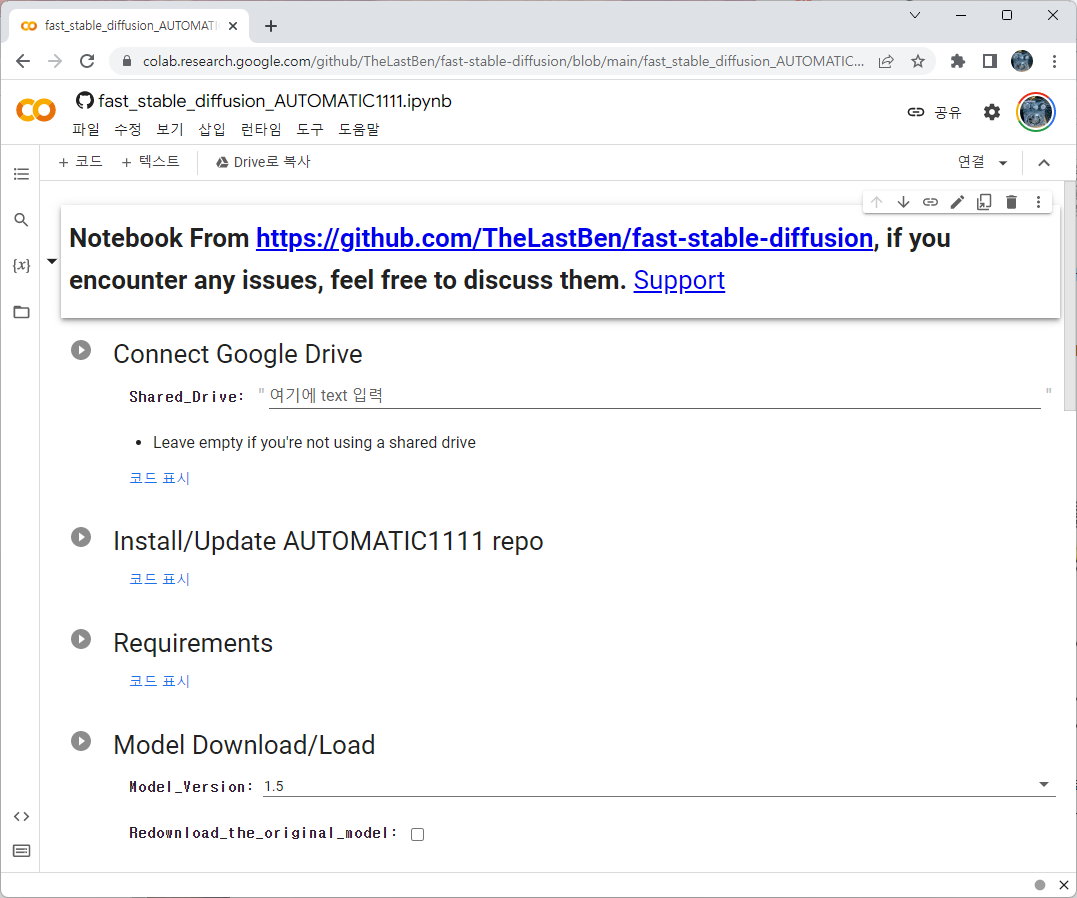1077x898 pixels.
Task: Click the 연결 connect button
Action: click(x=971, y=162)
